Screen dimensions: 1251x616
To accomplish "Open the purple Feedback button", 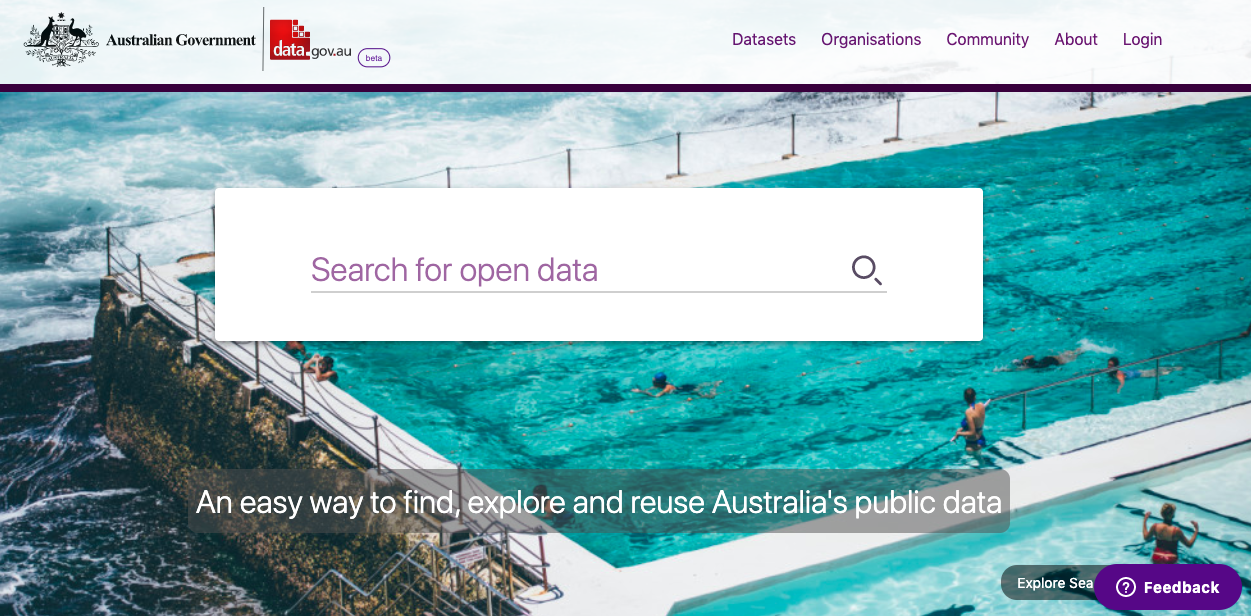I will click(x=1168, y=587).
